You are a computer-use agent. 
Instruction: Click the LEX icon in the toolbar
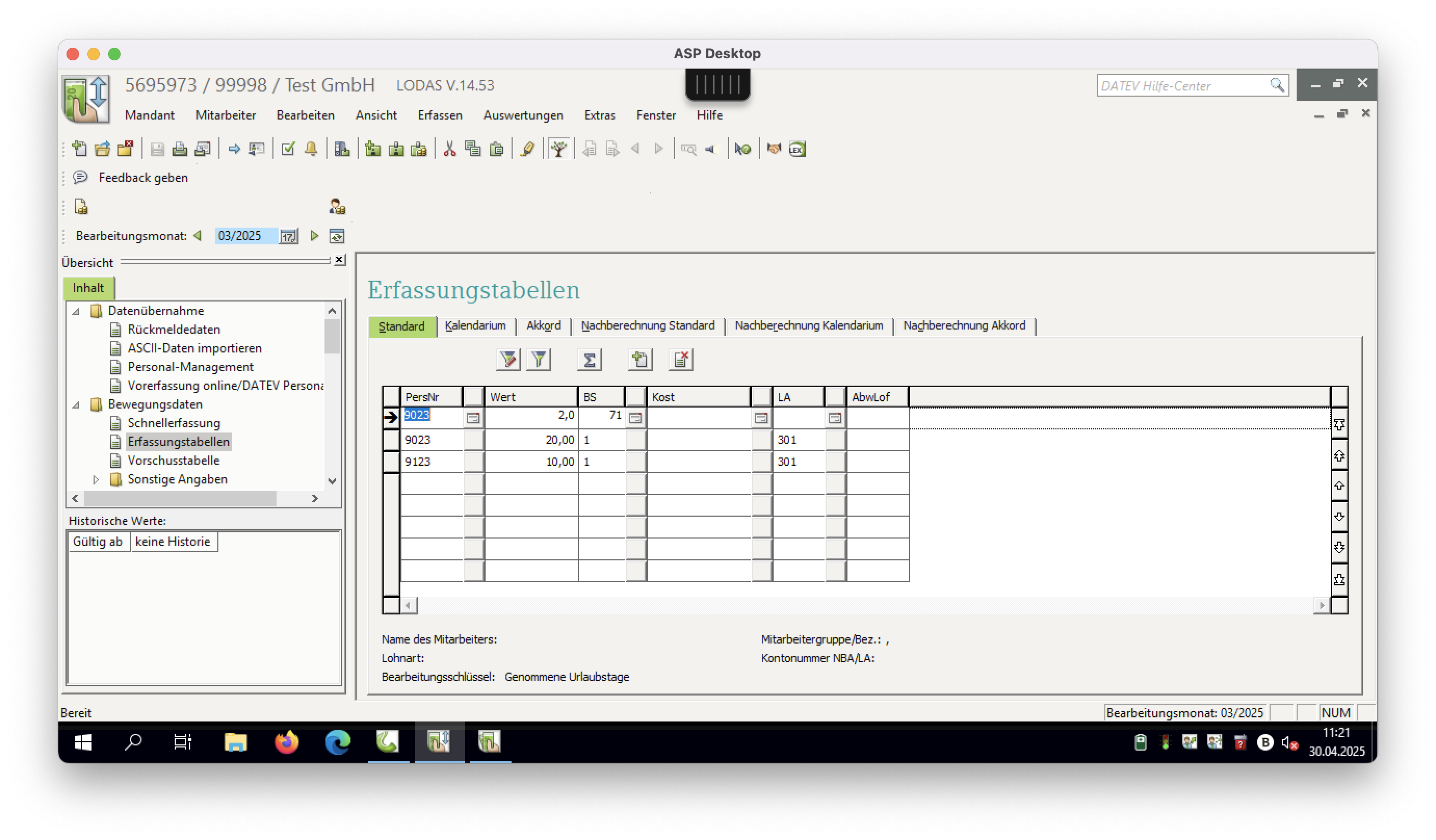(797, 149)
